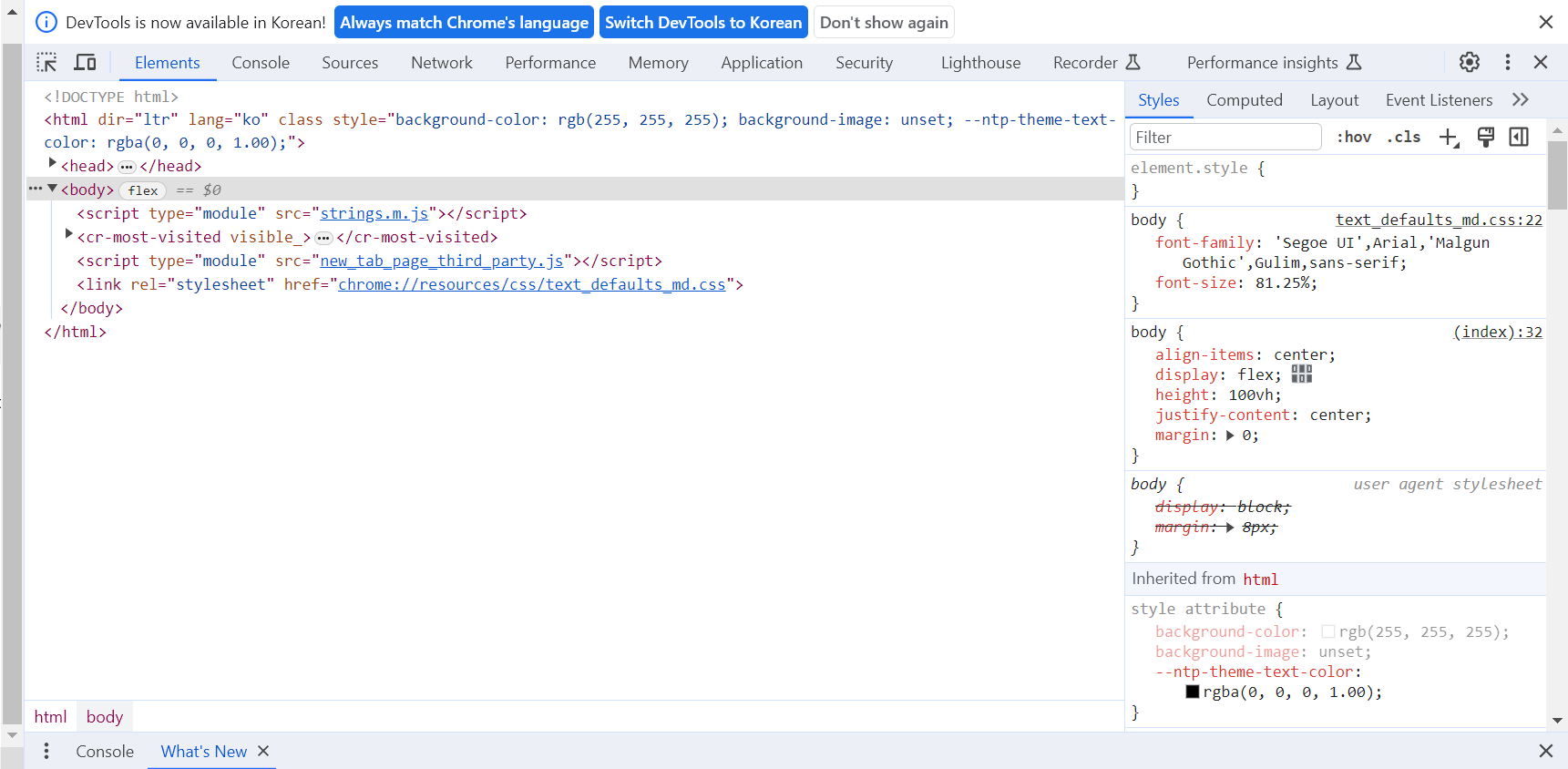This screenshot has width=1568, height=769.
Task: Activate the inspect element picker icon
Action: pos(46,62)
